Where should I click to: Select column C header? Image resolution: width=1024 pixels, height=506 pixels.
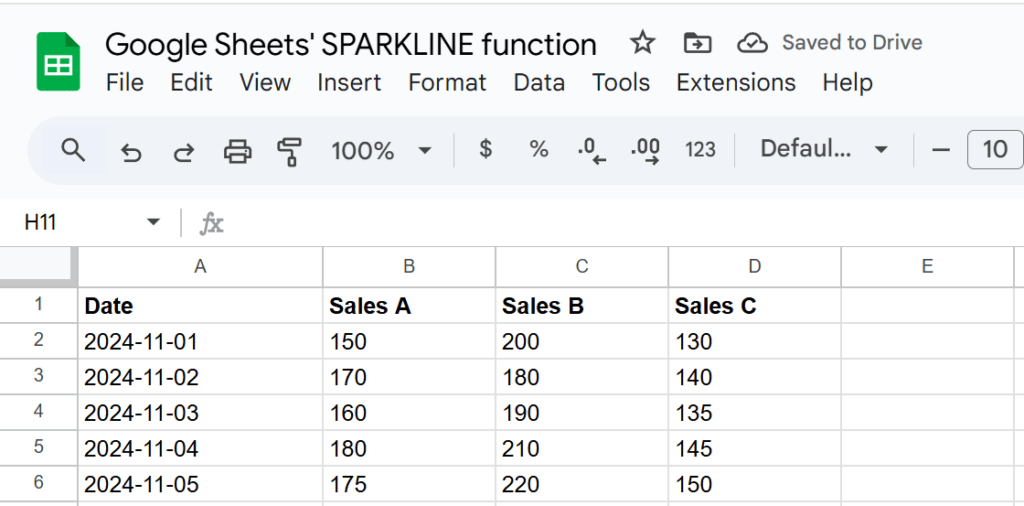(x=582, y=266)
